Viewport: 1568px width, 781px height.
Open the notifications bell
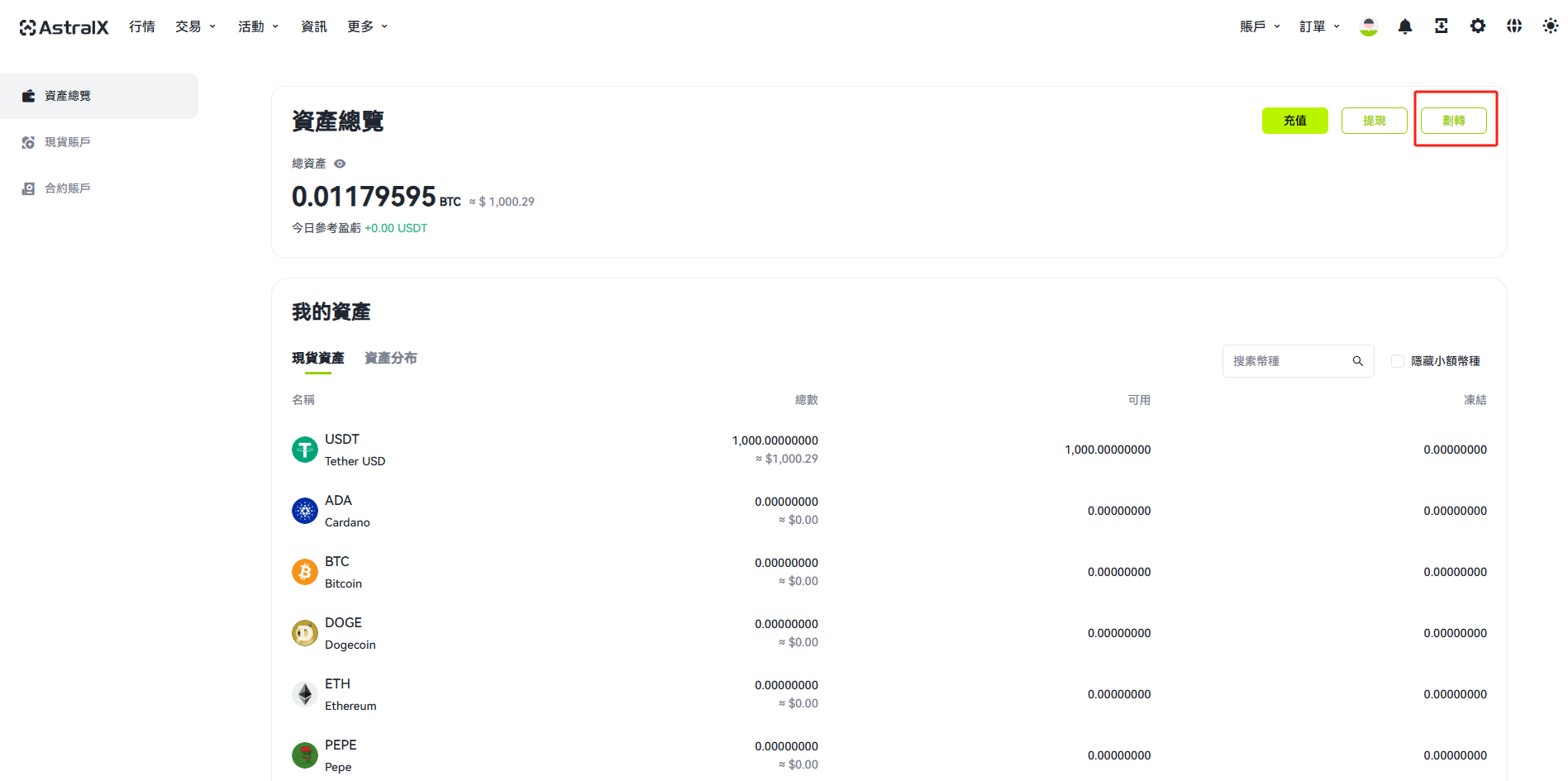[1404, 26]
